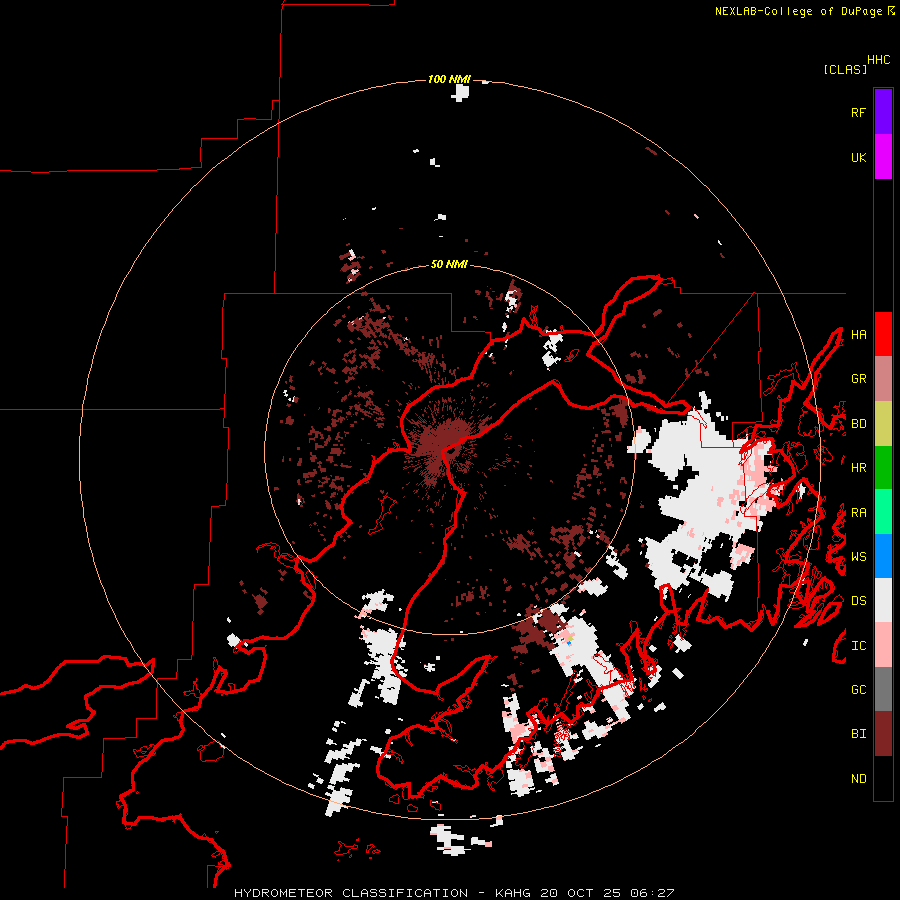Click the HYDROMETEOR CLASSIFICATION title text
900x900 pixels.
[x=351, y=893]
